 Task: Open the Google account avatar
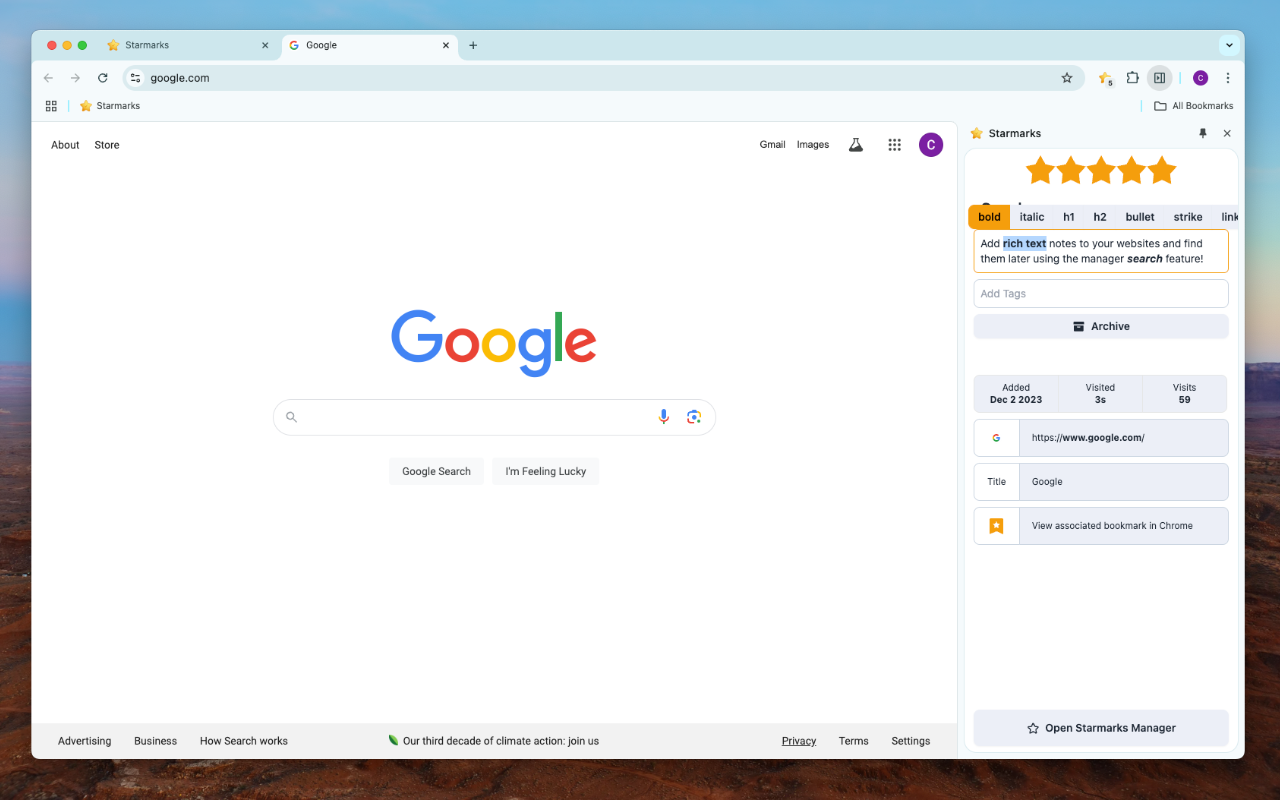point(931,145)
